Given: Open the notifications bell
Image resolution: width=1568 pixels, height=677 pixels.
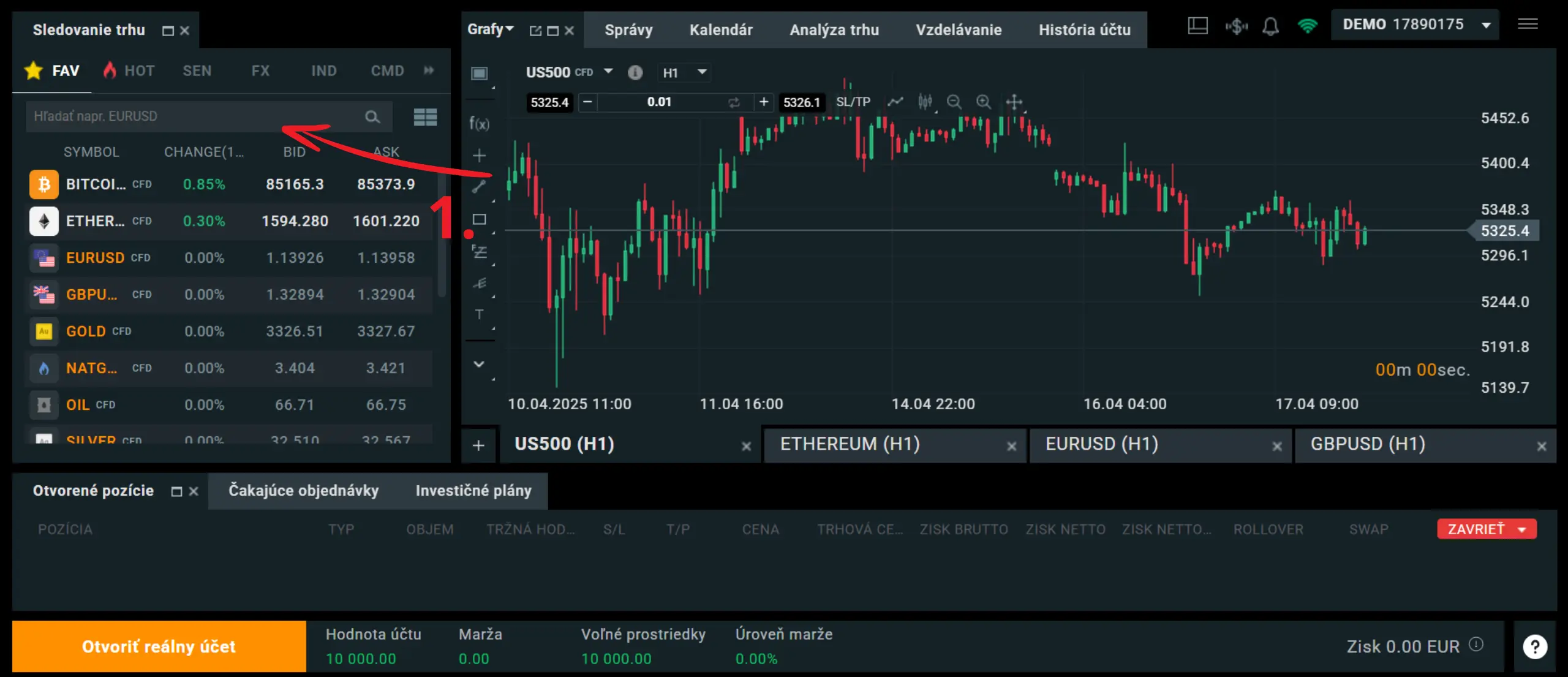Looking at the screenshot, I should click(x=1270, y=26).
